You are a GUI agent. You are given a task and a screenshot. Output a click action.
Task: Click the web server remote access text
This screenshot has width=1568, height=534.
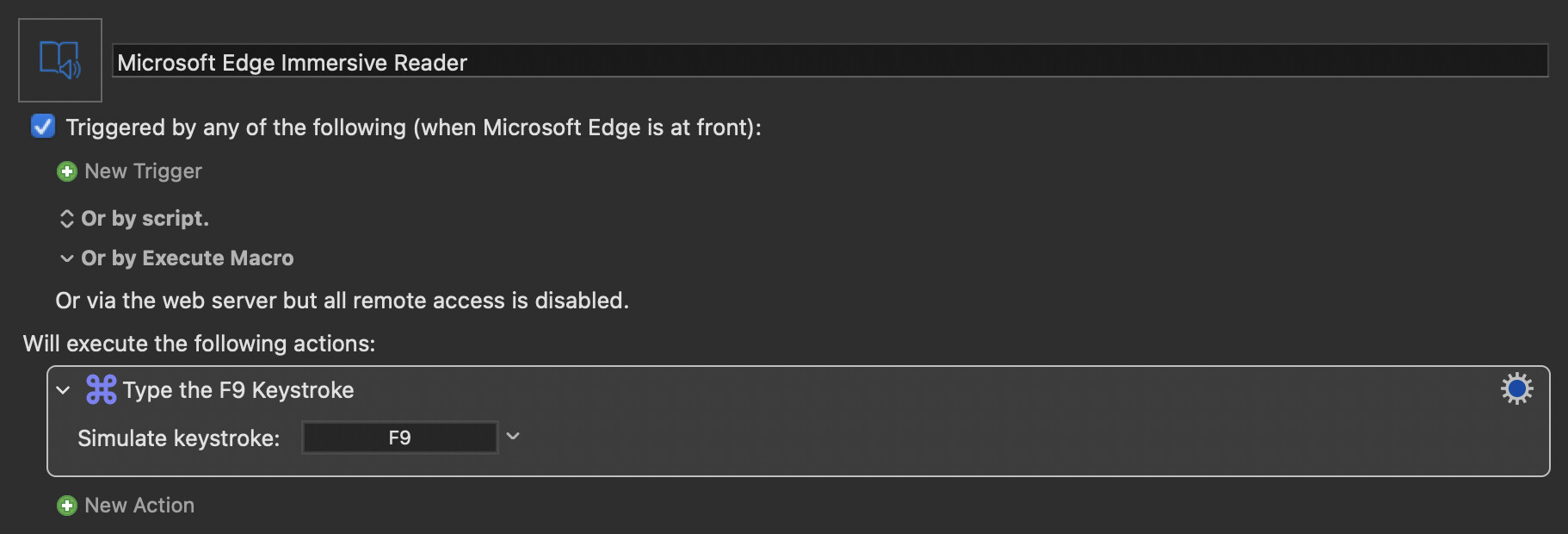pos(343,301)
